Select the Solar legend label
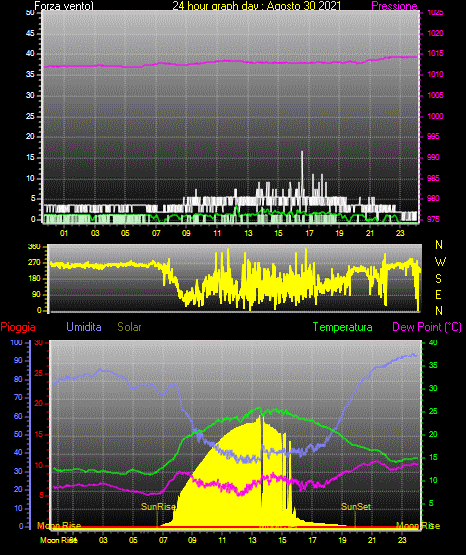 [x=129, y=327]
